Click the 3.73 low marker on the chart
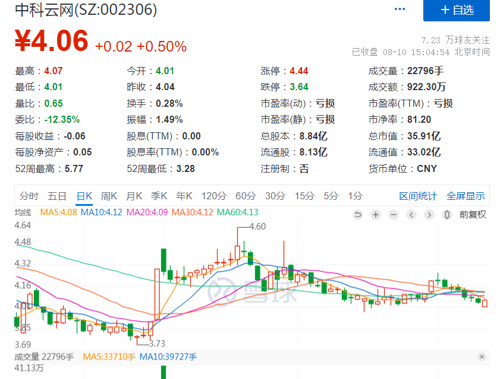Viewport: 500px width, 379px height. pos(157,343)
